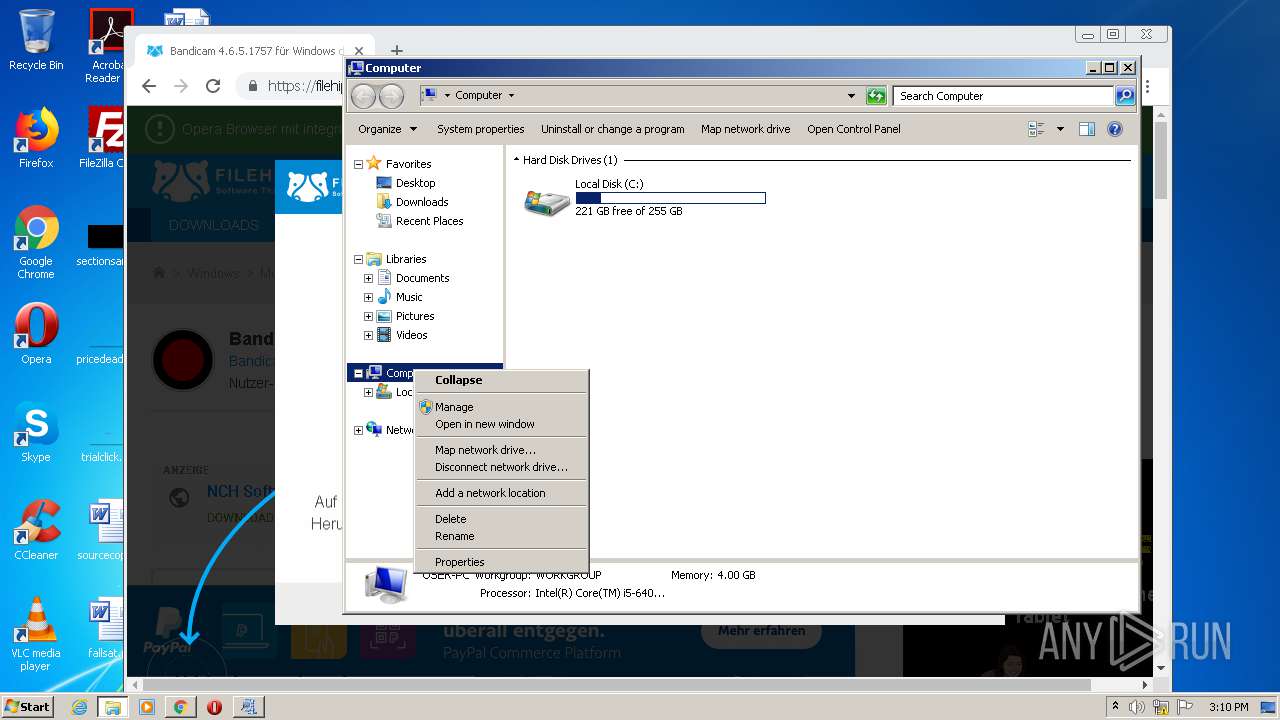Select the Videos library
Viewport: 1280px width, 720px height.
tap(411, 335)
